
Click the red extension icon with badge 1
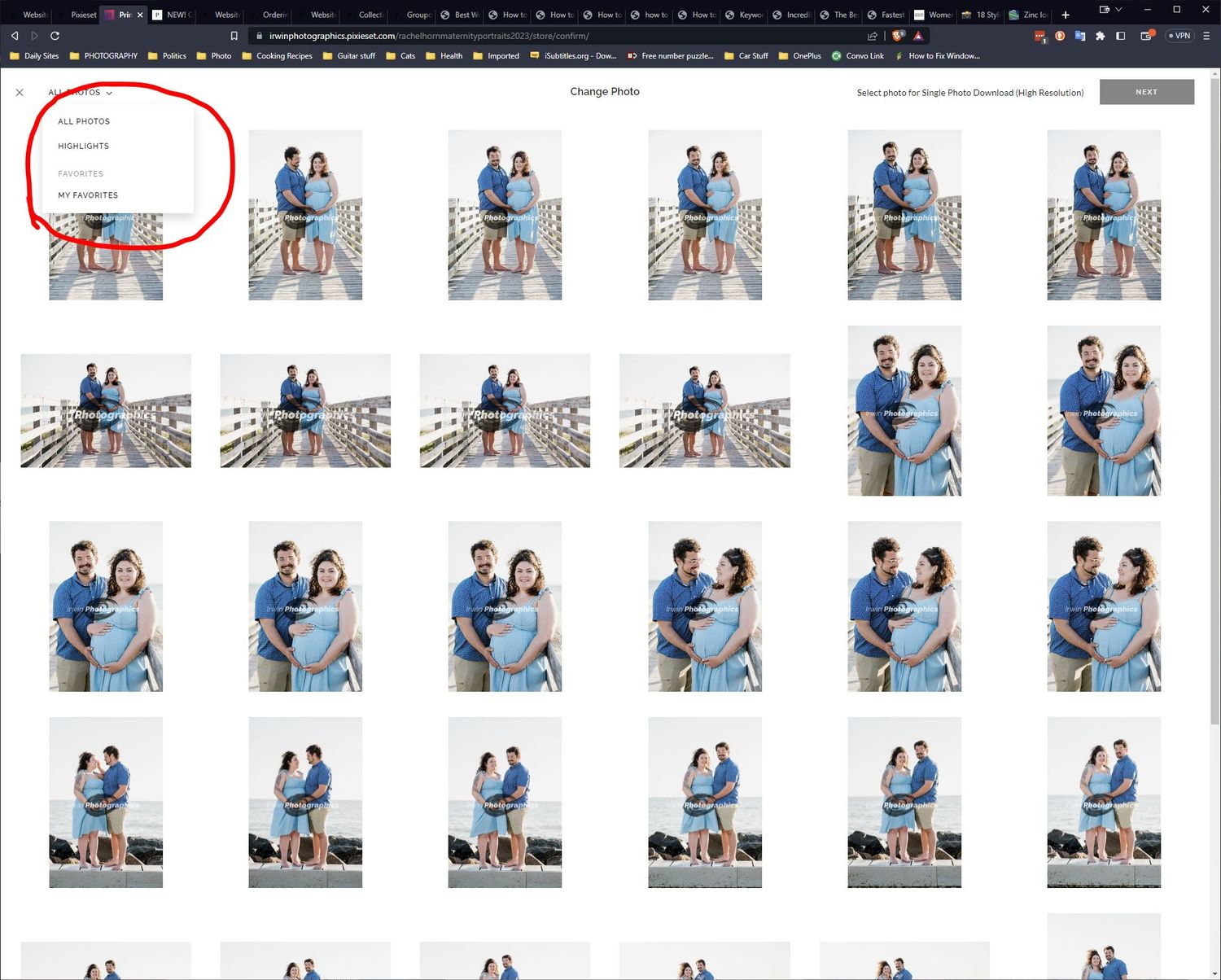1040,36
